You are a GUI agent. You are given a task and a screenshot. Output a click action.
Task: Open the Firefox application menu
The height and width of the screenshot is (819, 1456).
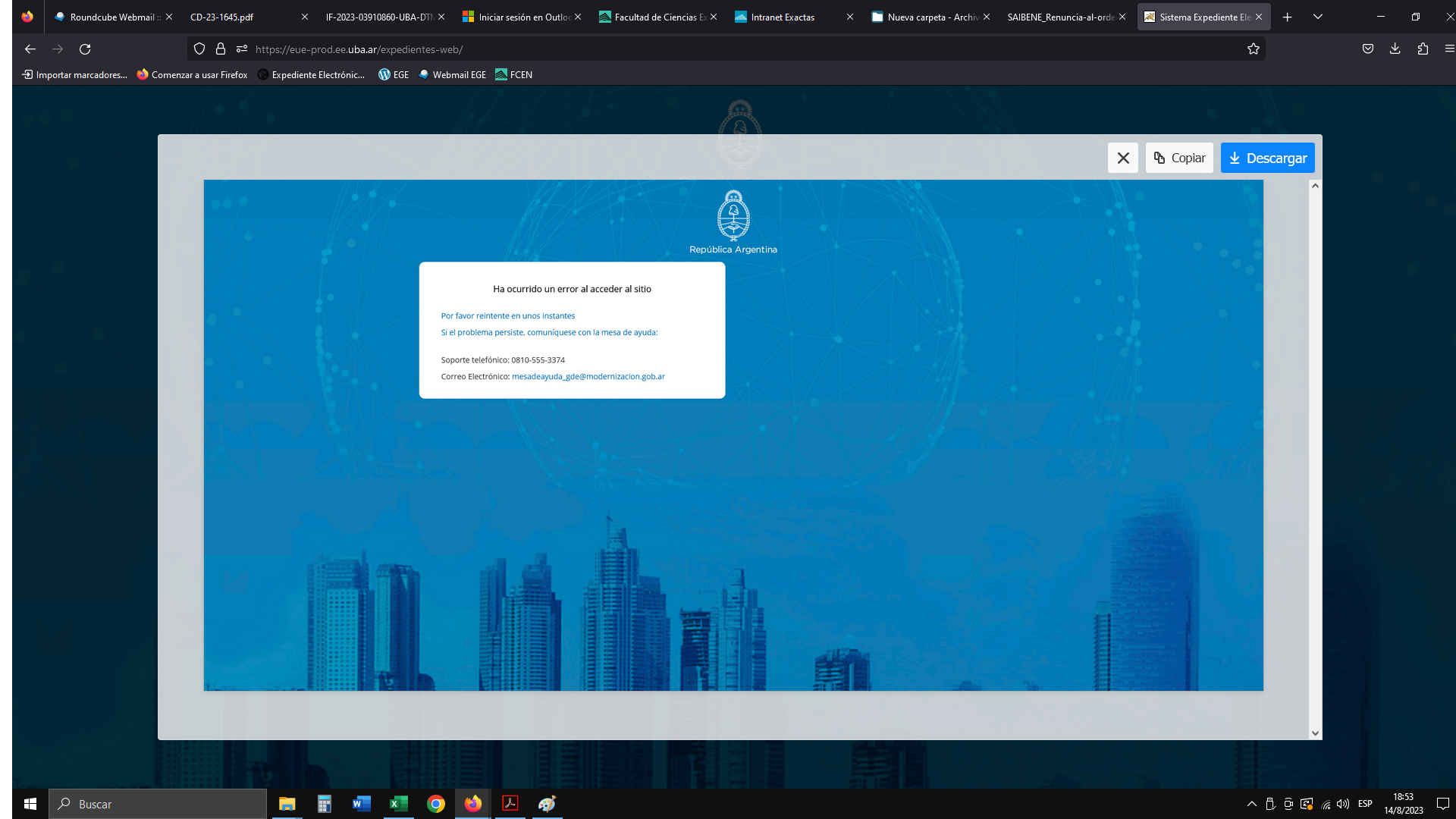tap(1449, 49)
